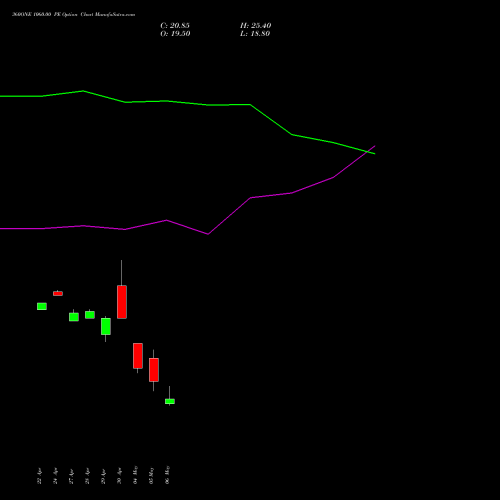
Task: Click the '06 May' date axis label
Action: pos(167,475)
